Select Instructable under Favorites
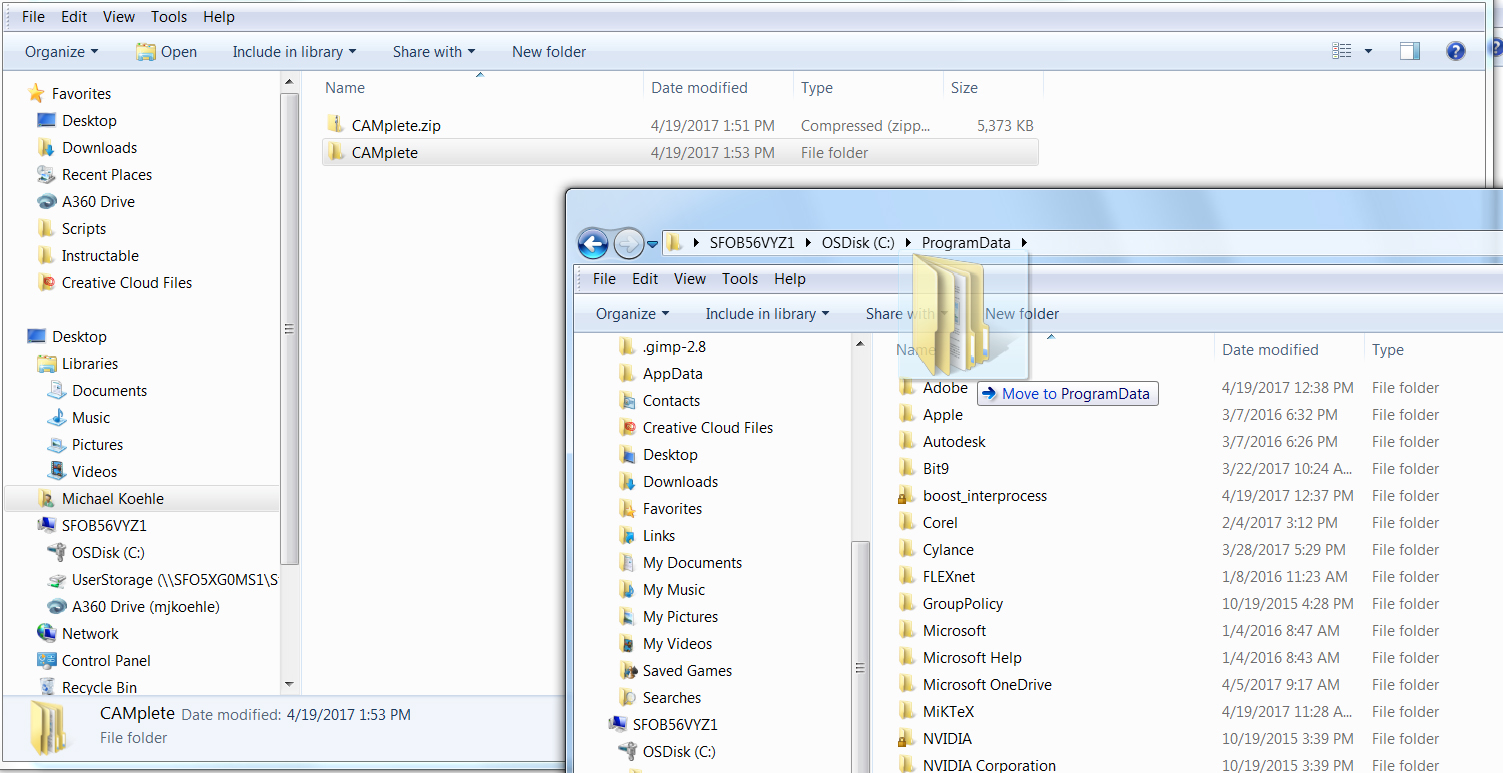 click(100, 255)
